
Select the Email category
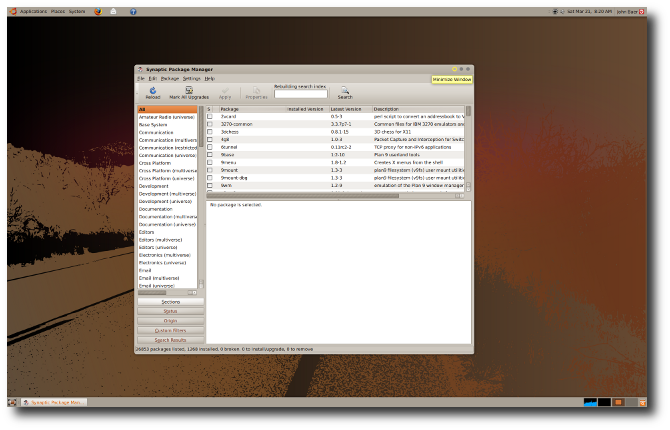(168, 271)
